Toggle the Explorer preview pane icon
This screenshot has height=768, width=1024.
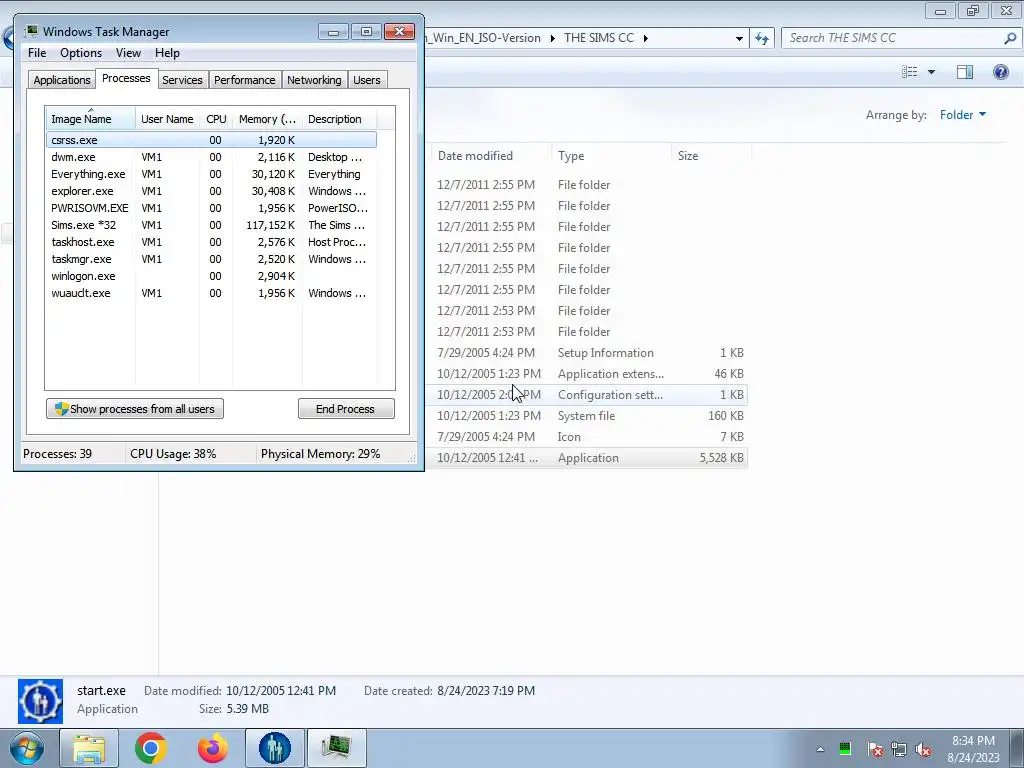pyautogui.click(x=965, y=72)
